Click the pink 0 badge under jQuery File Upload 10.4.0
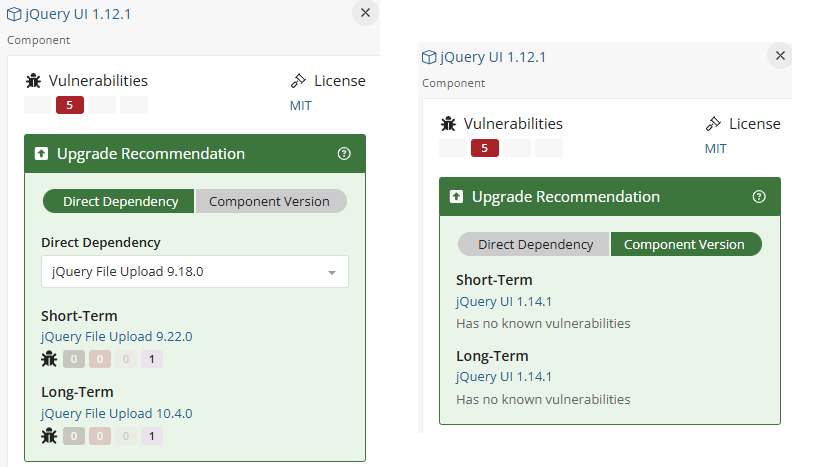Image resolution: width=817 pixels, height=467 pixels. pos(100,436)
